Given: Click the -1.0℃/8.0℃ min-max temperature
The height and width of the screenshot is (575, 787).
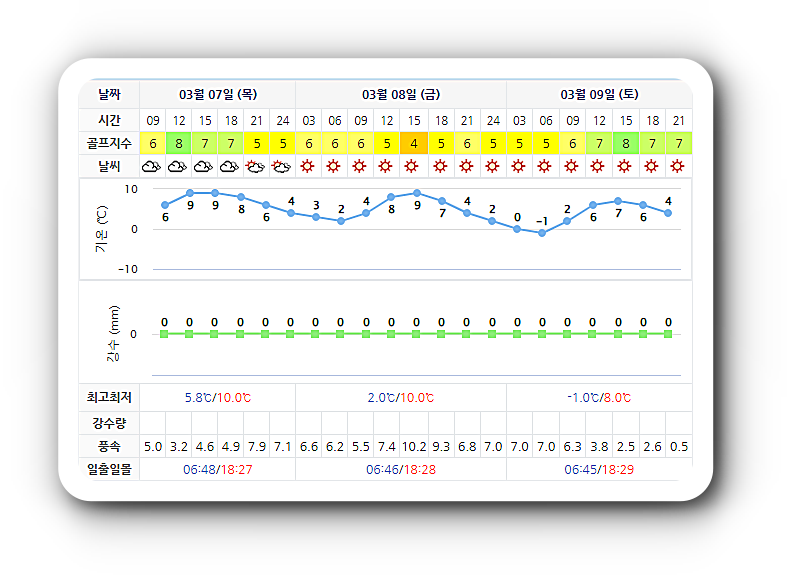Looking at the screenshot, I should pyautogui.click(x=599, y=398).
